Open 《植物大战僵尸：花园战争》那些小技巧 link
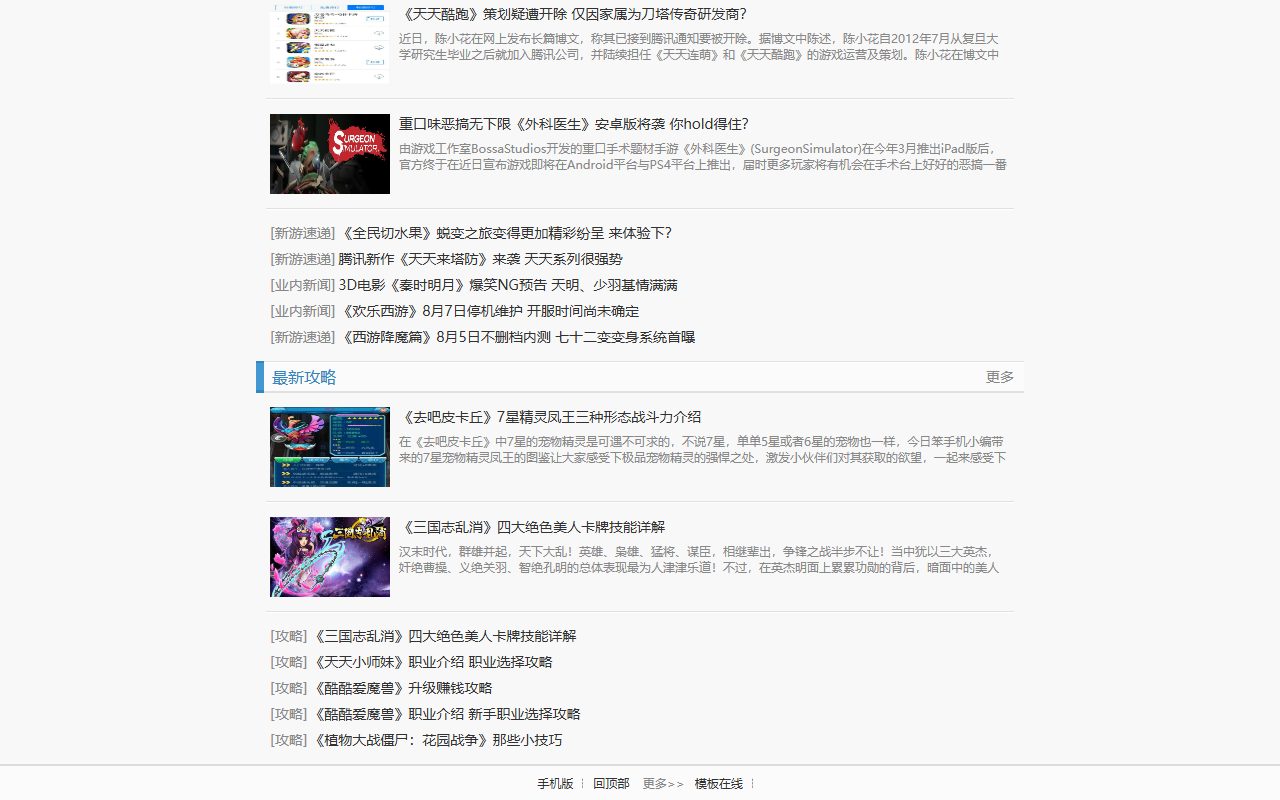1280x800 pixels. point(437,740)
